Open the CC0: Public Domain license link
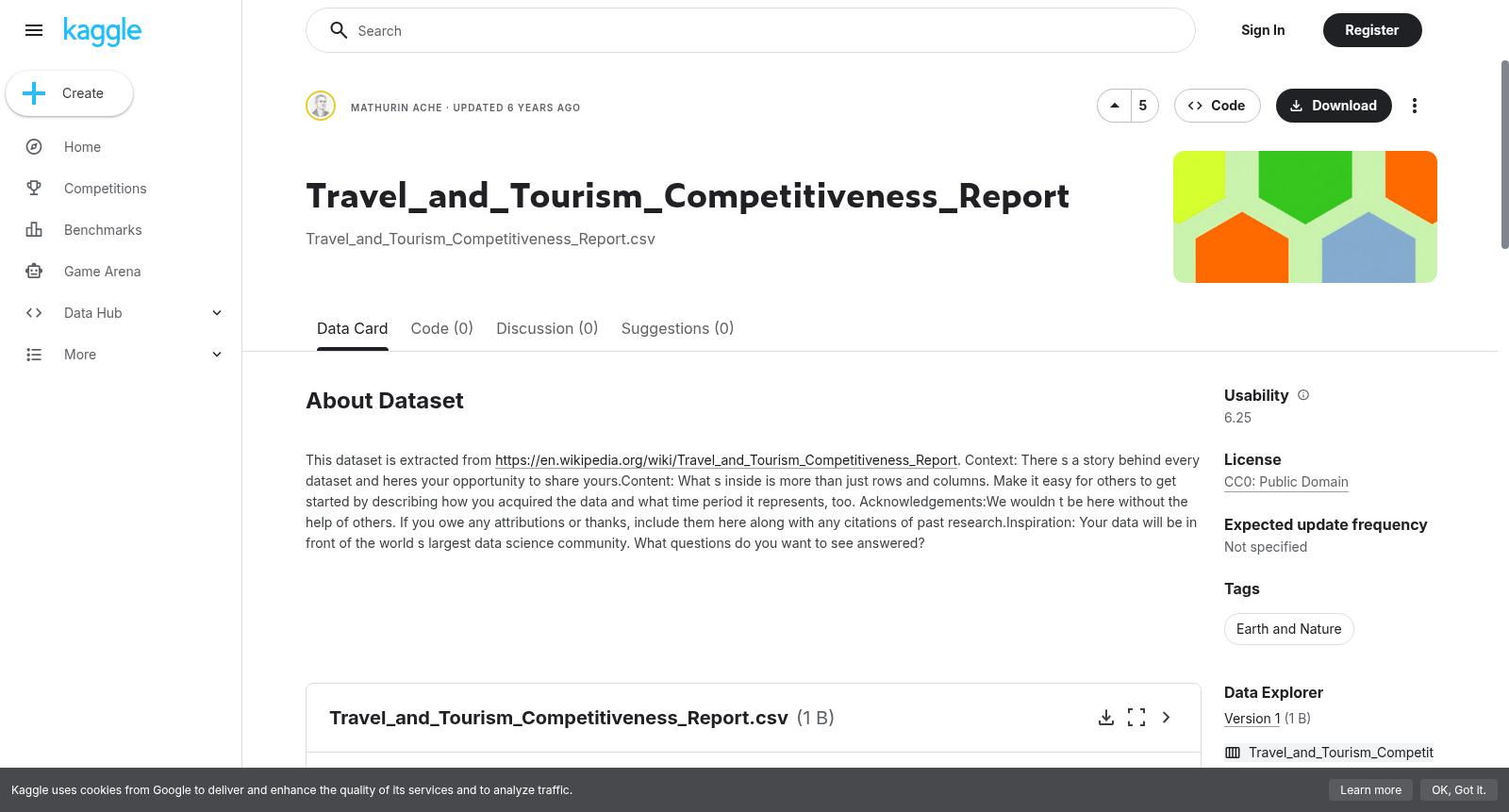1509x812 pixels. coord(1286,482)
